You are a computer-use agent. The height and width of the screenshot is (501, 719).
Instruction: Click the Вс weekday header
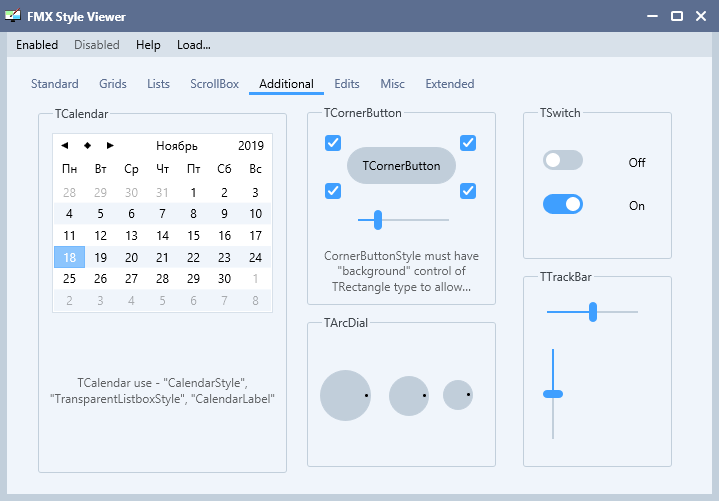[x=255, y=169]
